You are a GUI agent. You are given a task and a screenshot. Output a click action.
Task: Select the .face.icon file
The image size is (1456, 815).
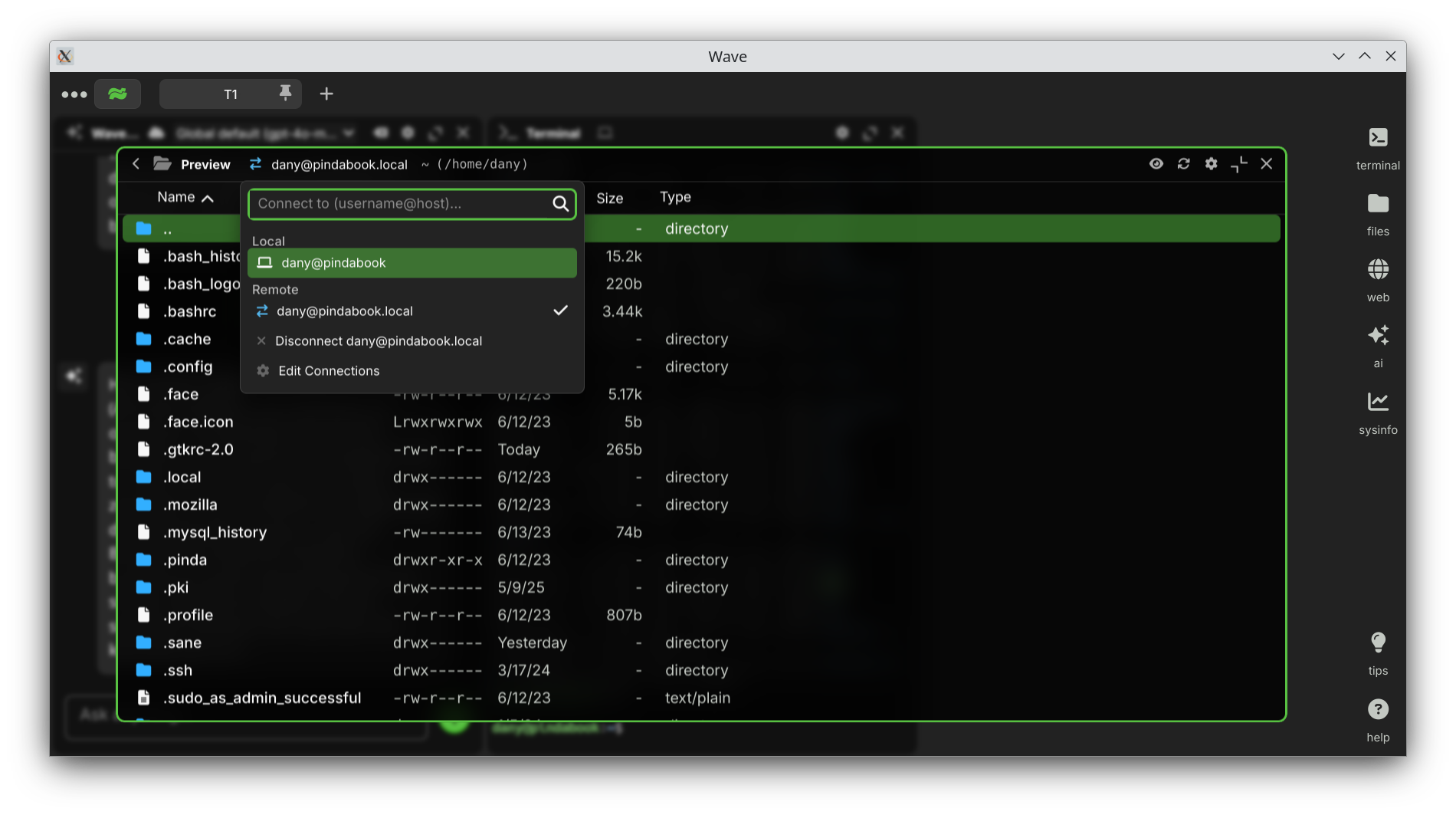click(x=198, y=422)
